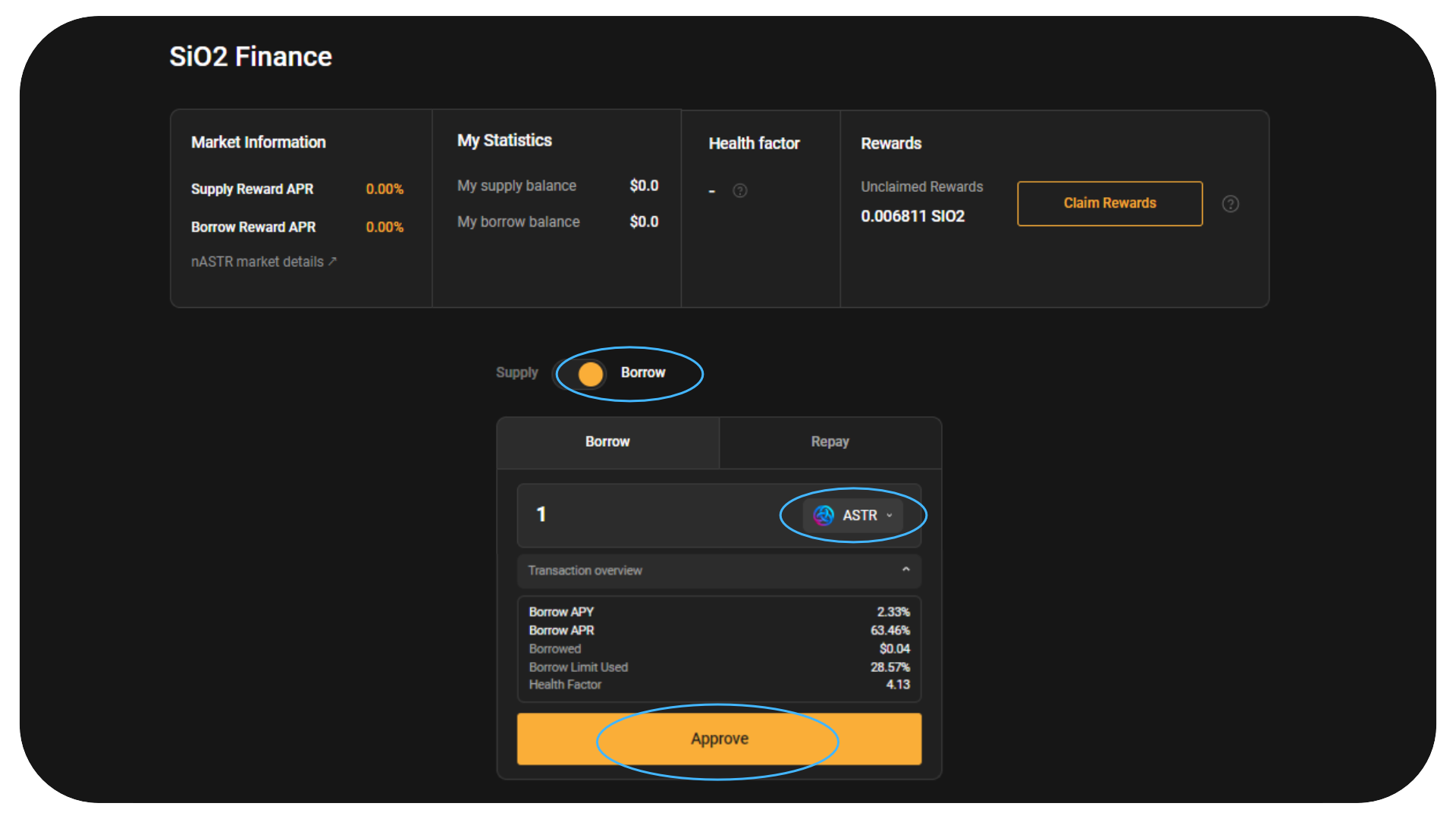Click the Transaction overview header text

(x=585, y=571)
